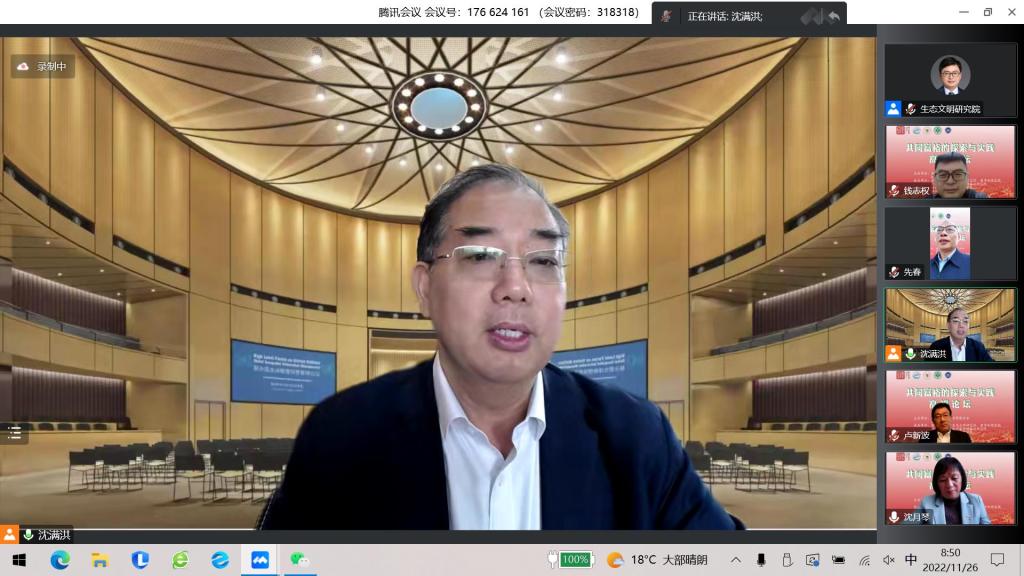Image resolution: width=1024 pixels, height=576 pixels.
Task: Open WeChat from the taskbar
Action: click(299, 559)
